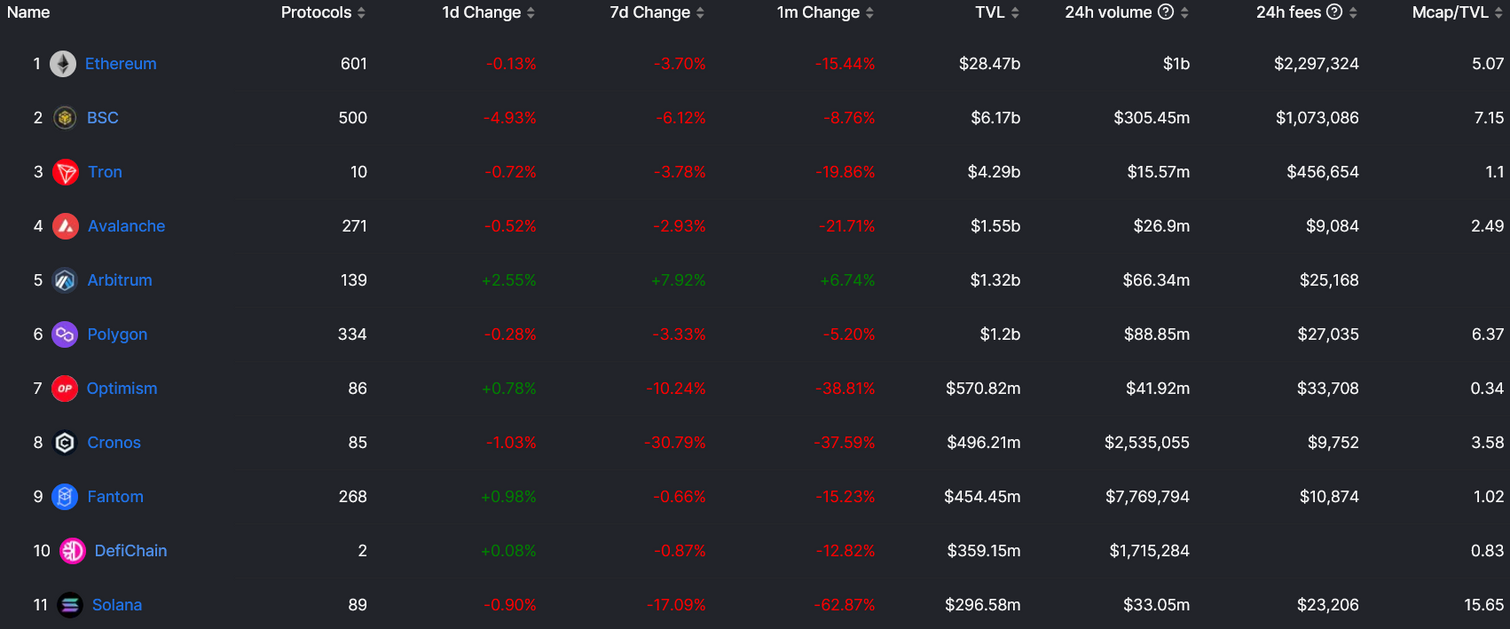Click the 24h volume help icon
1510x629 pixels.
tap(1165, 13)
